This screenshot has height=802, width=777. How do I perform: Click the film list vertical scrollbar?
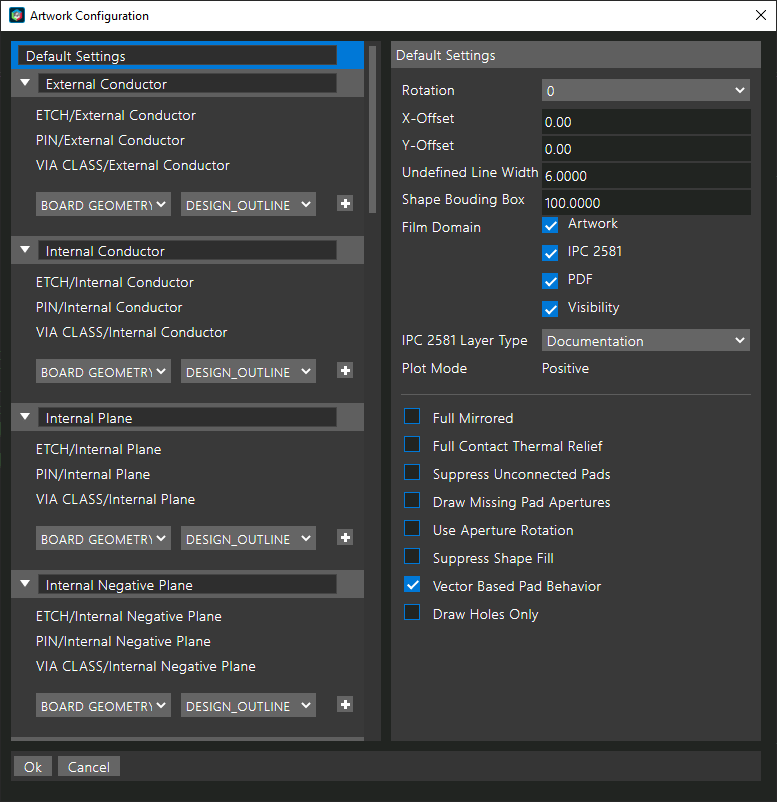[372, 129]
